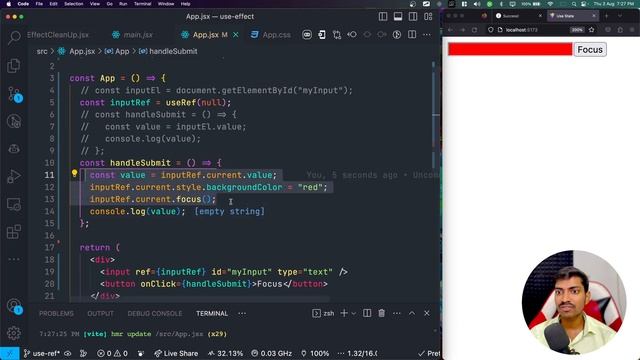The image size is (640, 360).
Task: Click the Split Editor Right icon
Action: click(x=412, y=35)
